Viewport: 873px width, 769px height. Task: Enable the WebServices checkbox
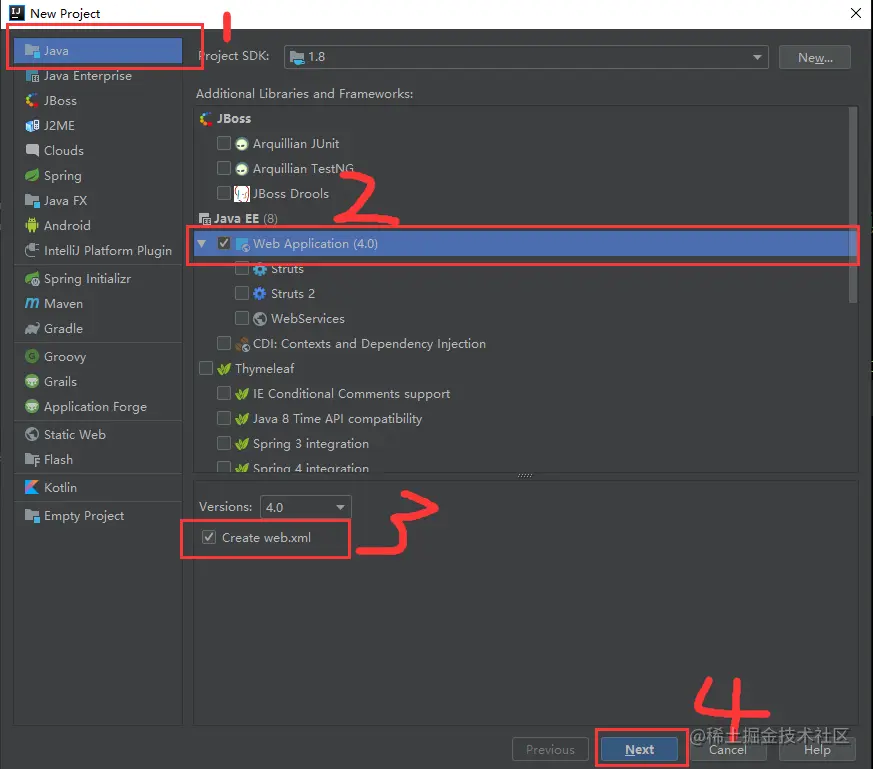242,318
